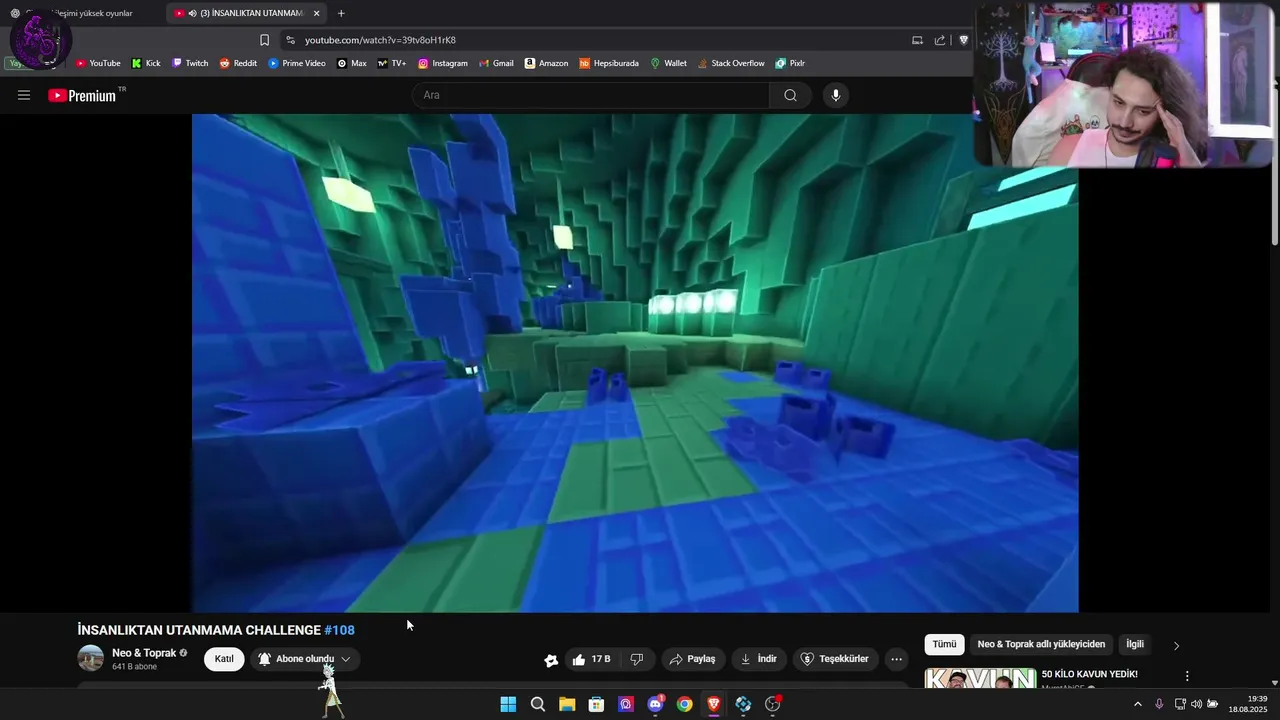This screenshot has height=720, width=1280.
Task: Open the Gmail bookmark
Action: click(x=496, y=63)
